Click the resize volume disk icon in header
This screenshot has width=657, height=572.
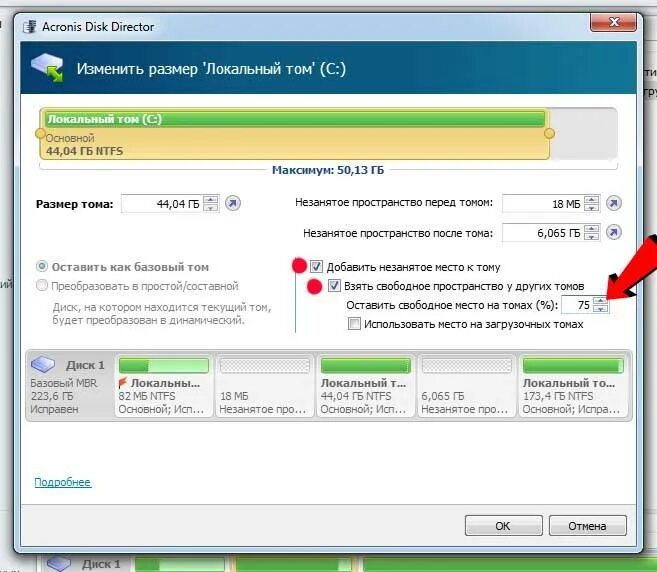[x=47, y=67]
